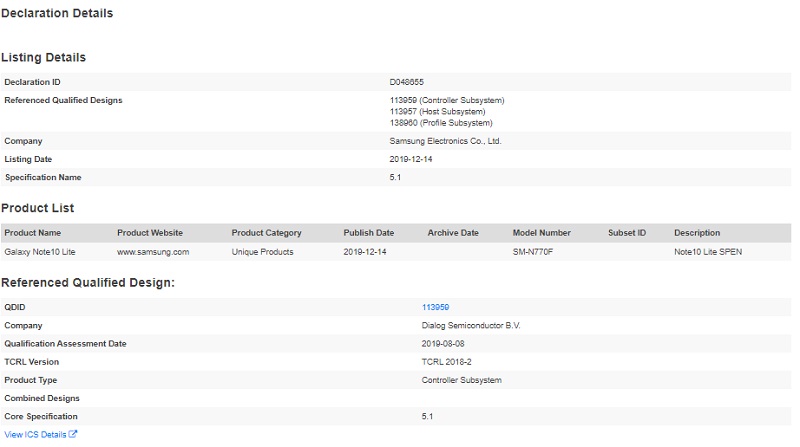800x447 pixels.
Task: Click the www.samsung.com website cell
Action: [x=153, y=252]
